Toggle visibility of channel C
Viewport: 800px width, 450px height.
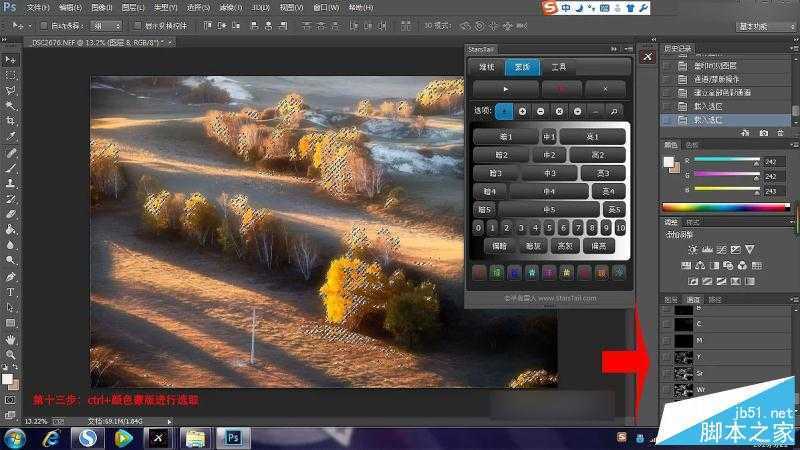pos(667,324)
